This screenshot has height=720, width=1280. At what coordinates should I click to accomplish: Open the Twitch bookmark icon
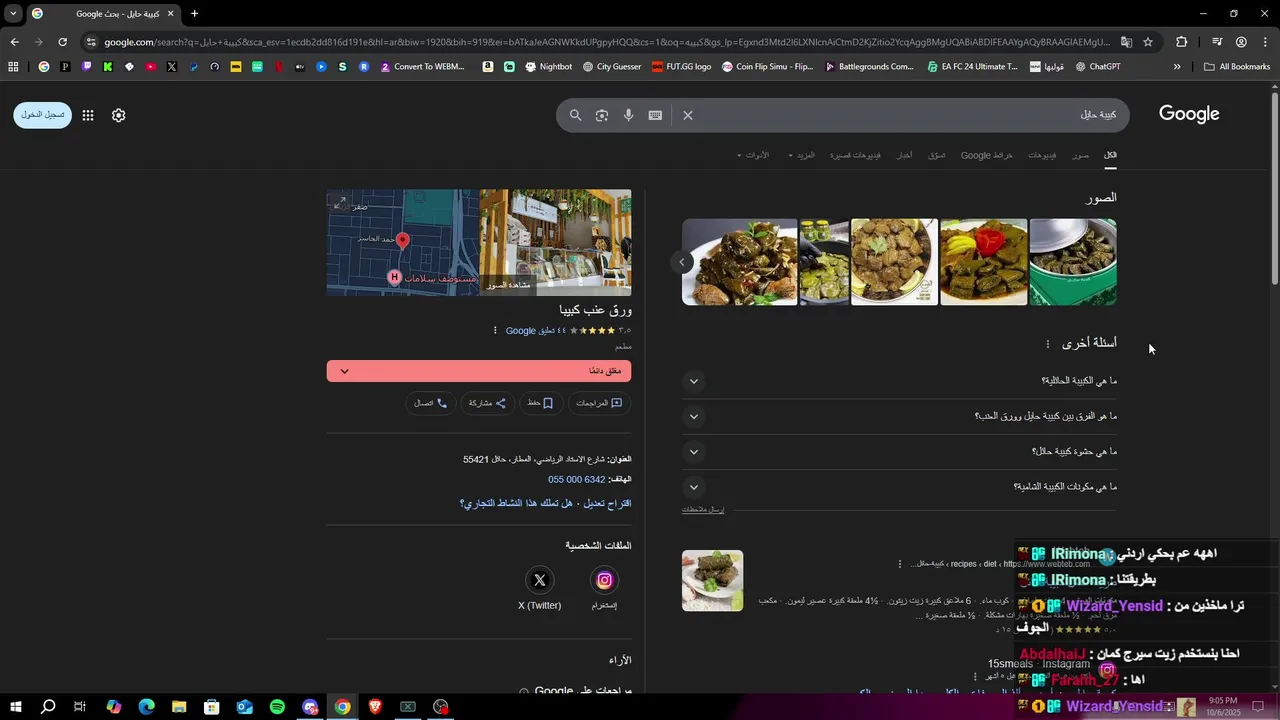point(87,67)
